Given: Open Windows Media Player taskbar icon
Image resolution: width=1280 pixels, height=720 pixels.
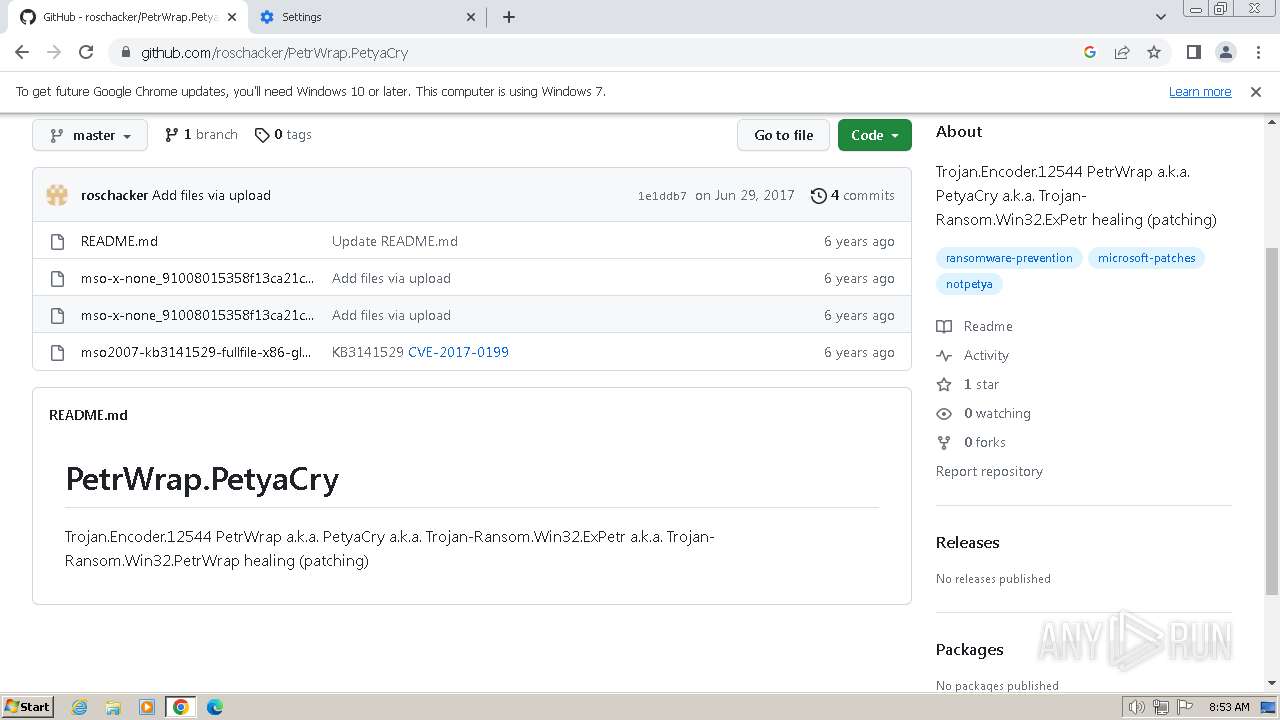Looking at the screenshot, I should pos(147,707).
